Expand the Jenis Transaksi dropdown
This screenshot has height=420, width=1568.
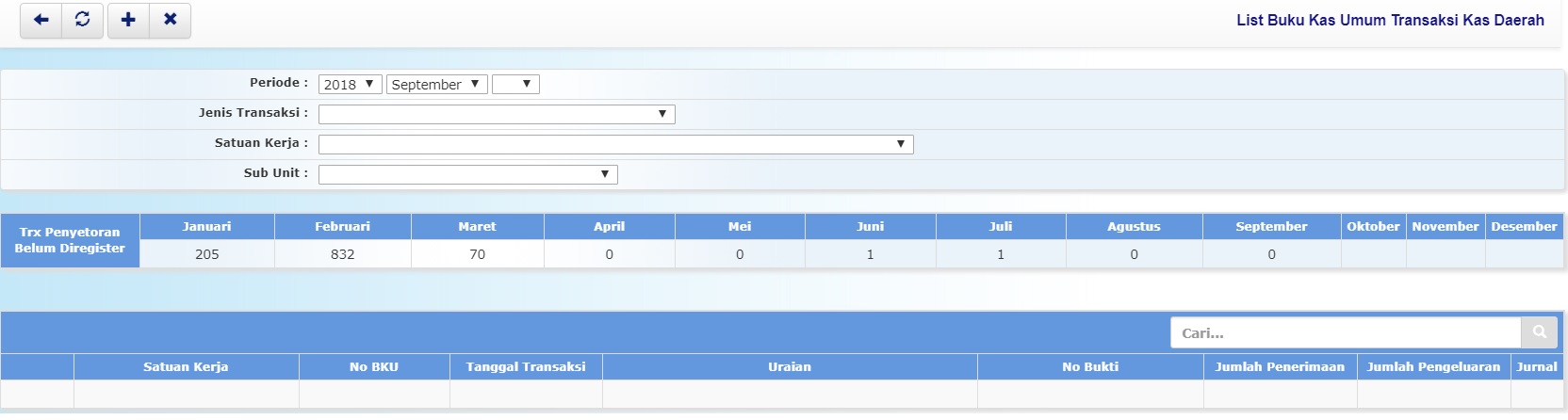click(x=497, y=114)
